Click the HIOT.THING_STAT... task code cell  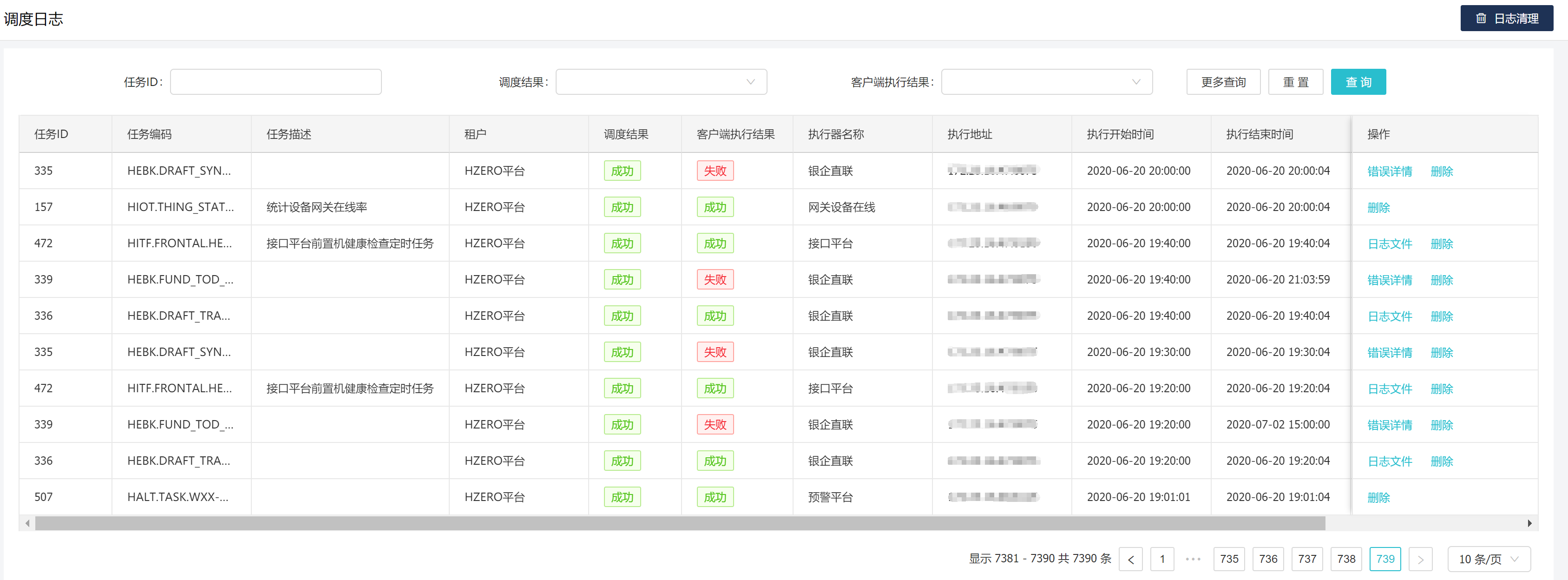coord(180,208)
